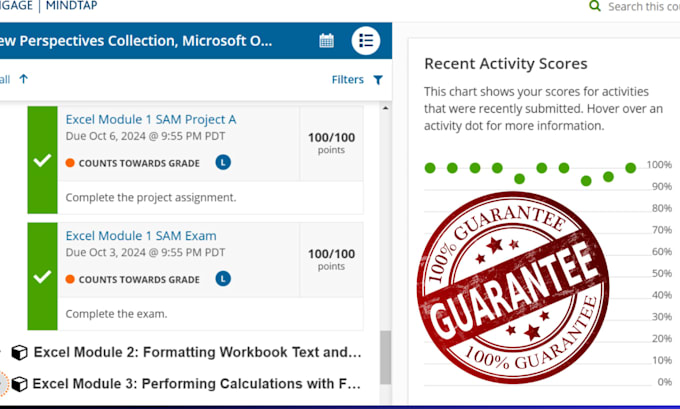
Task: Click Due Oct 3, 2024 date text
Action: point(145,252)
